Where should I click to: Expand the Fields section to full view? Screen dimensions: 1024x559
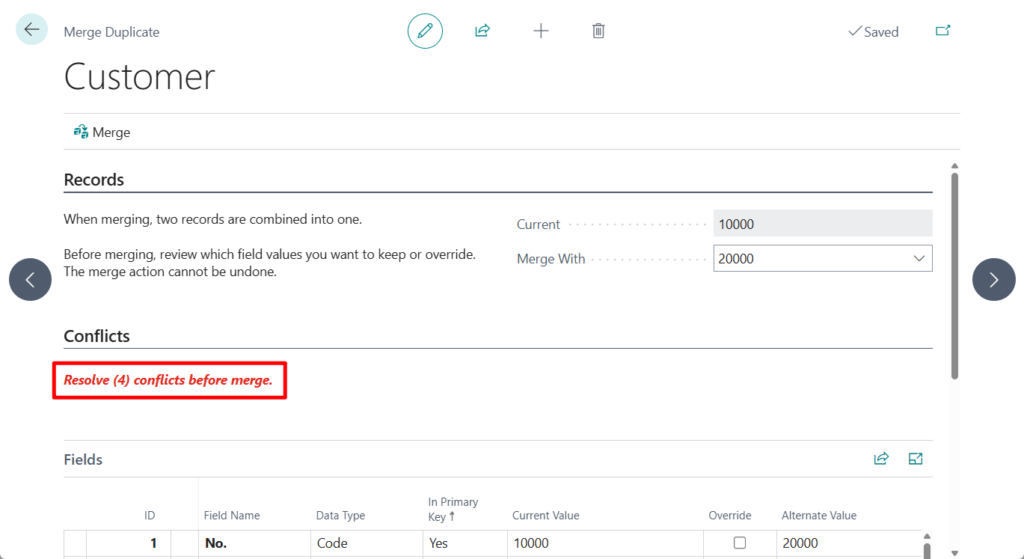915,459
